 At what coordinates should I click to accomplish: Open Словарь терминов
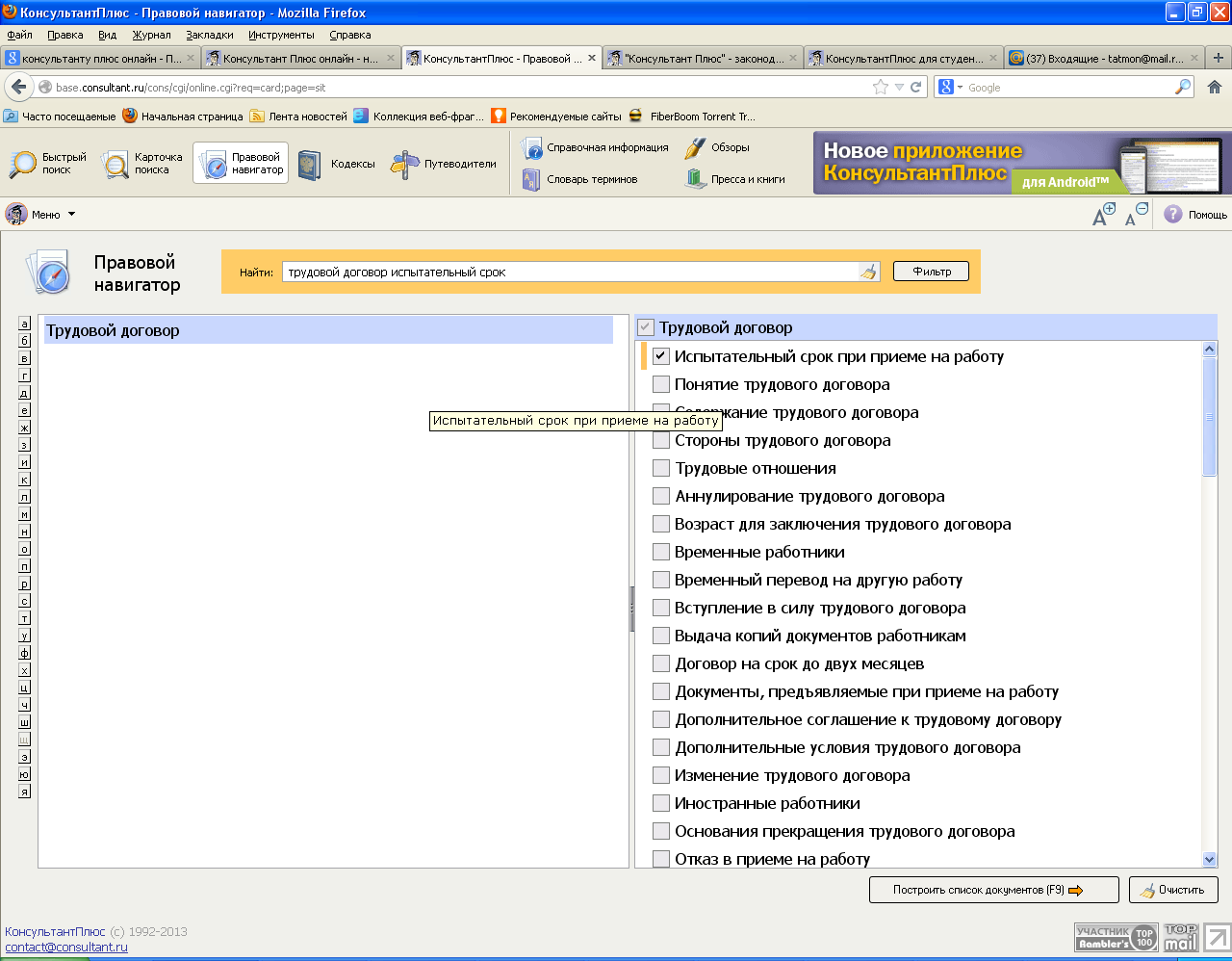(579, 179)
